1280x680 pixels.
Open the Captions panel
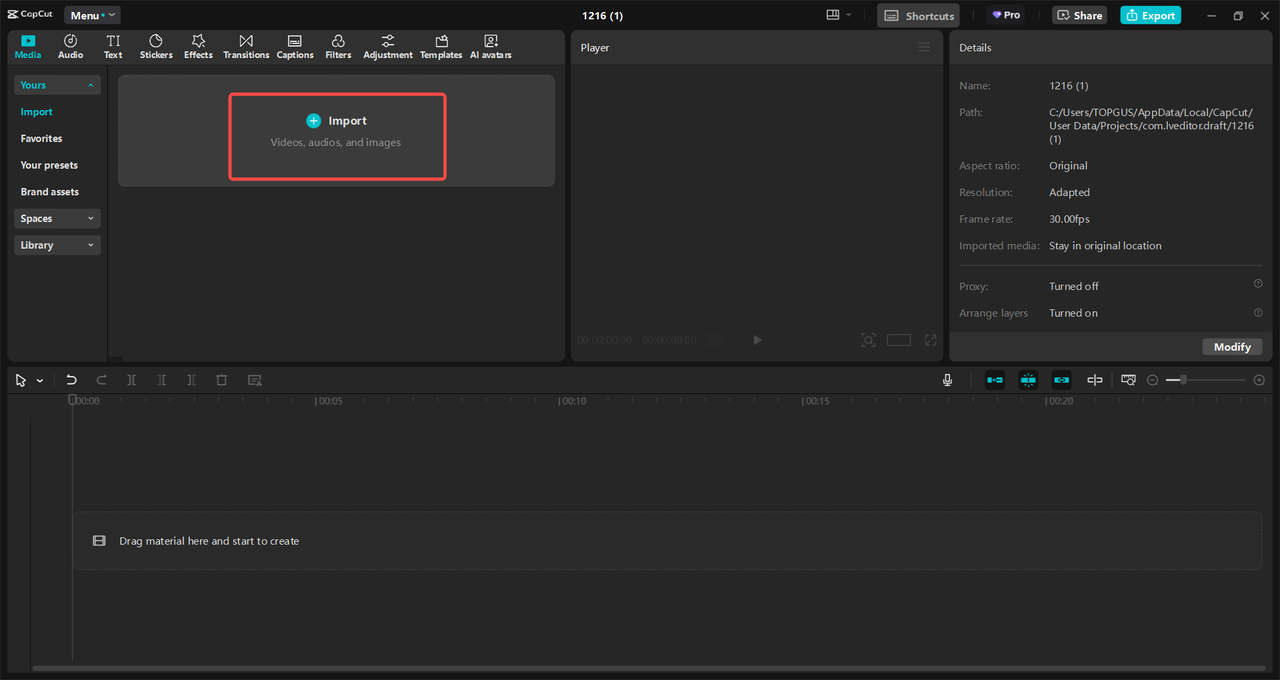pyautogui.click(x=295, y=46)
